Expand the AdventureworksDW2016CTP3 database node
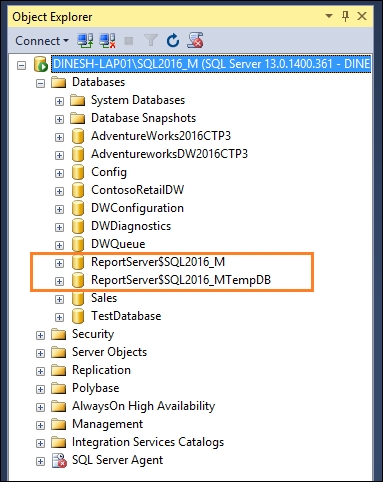Screen dimensions: 383x482 pyautogui.click(x=59, y=155)
